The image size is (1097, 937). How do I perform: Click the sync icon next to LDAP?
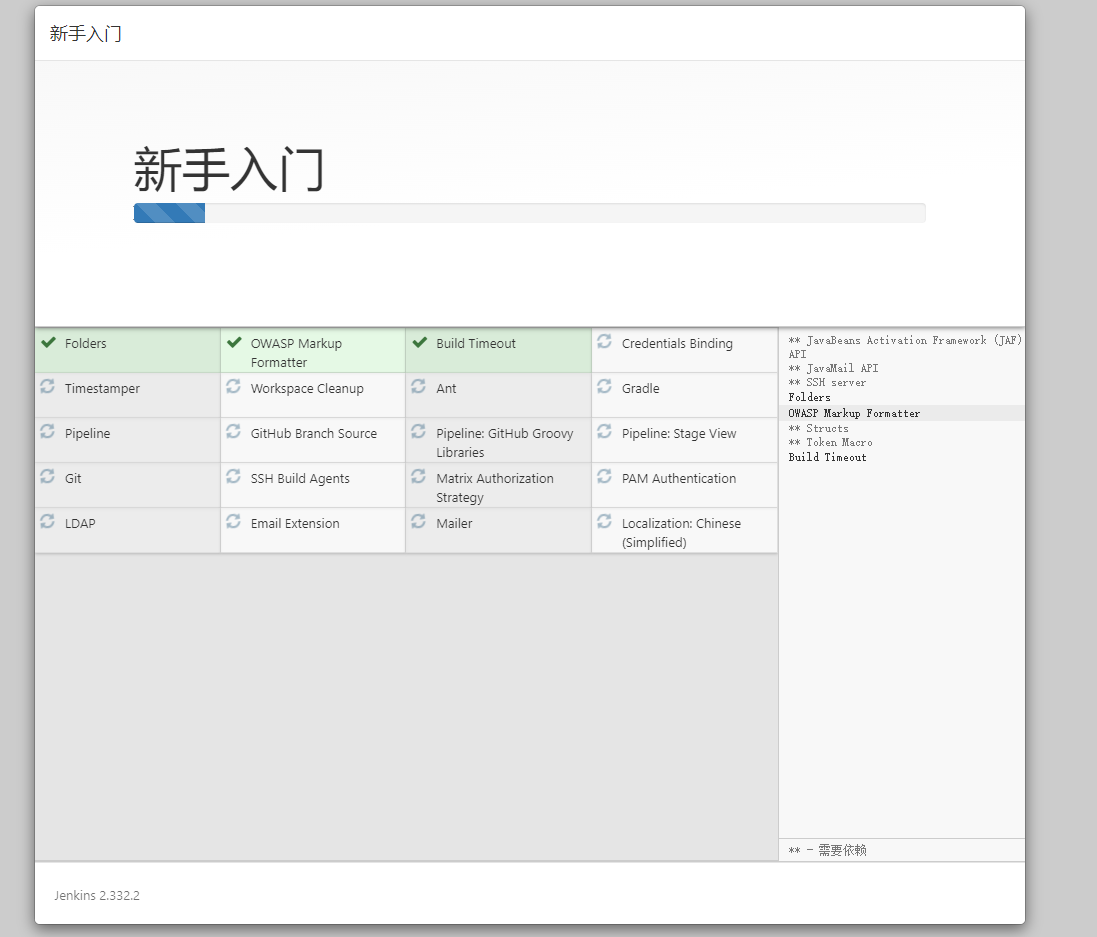point(47,522)
